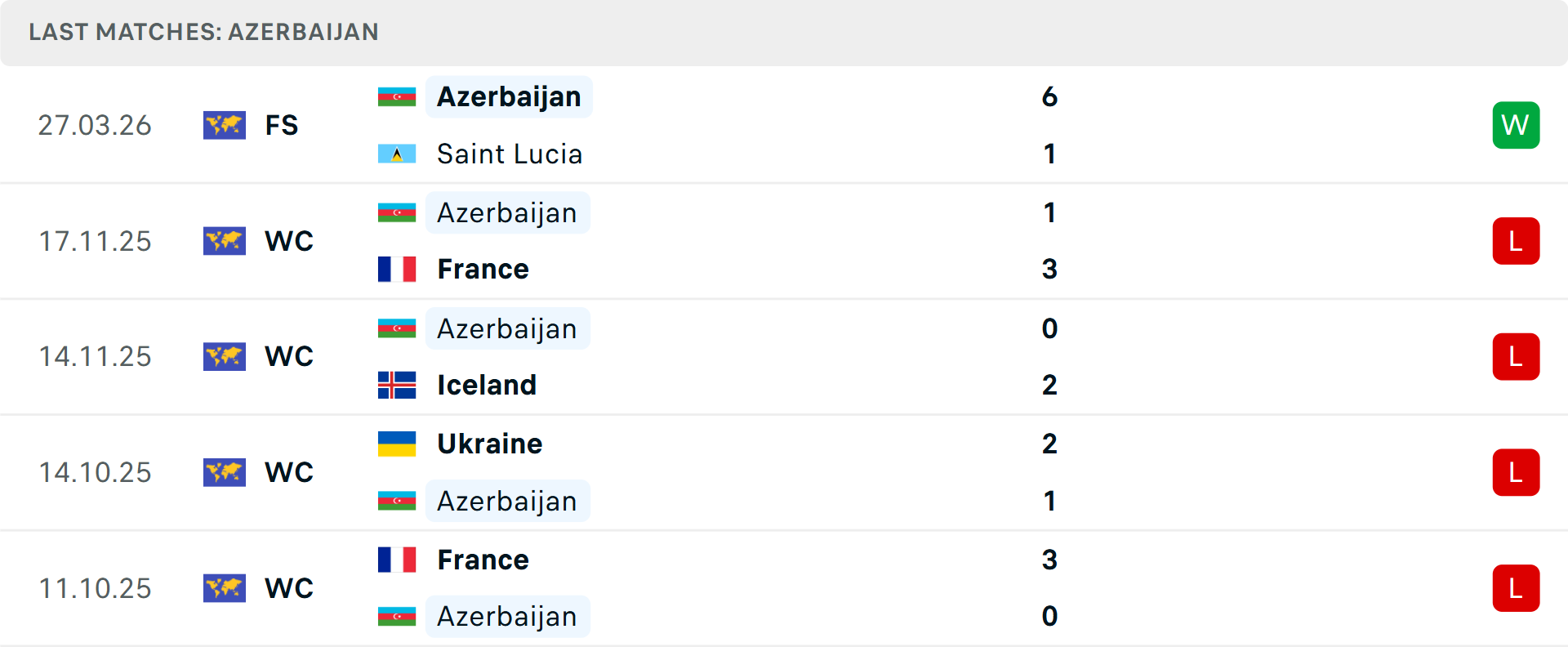
Task: Click France flag in 11.10.25 match
Action: click(x=397, y=560)
